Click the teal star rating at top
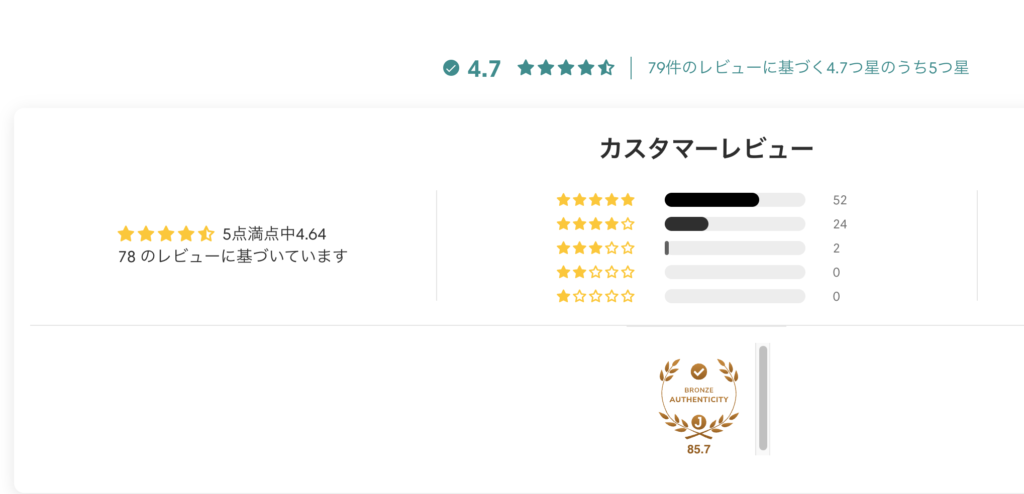1024x494 pixels. [566, 68]
